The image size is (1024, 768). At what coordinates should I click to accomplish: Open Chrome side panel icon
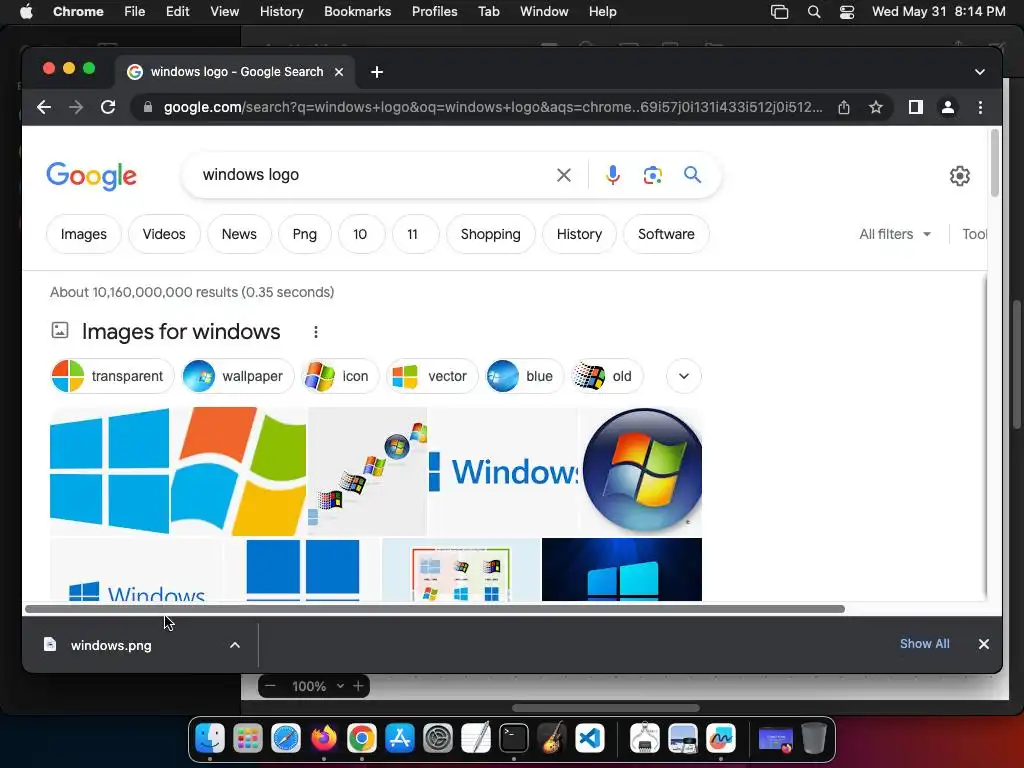(916, 107)
